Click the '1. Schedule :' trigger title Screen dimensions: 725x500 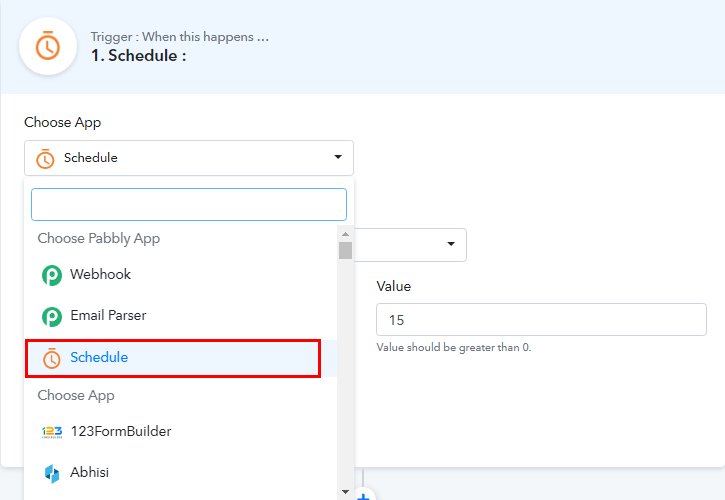(x=139, y=56)
